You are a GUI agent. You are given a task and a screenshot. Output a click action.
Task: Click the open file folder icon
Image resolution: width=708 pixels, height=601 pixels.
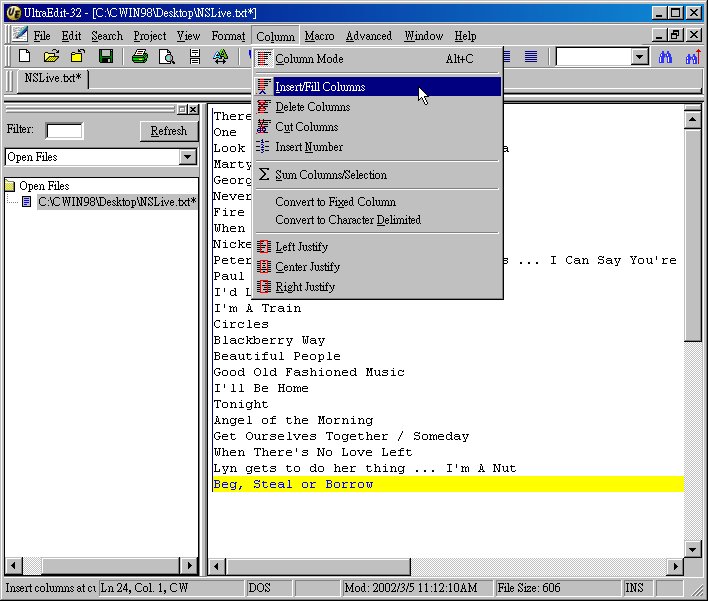[x=51, y=57]
